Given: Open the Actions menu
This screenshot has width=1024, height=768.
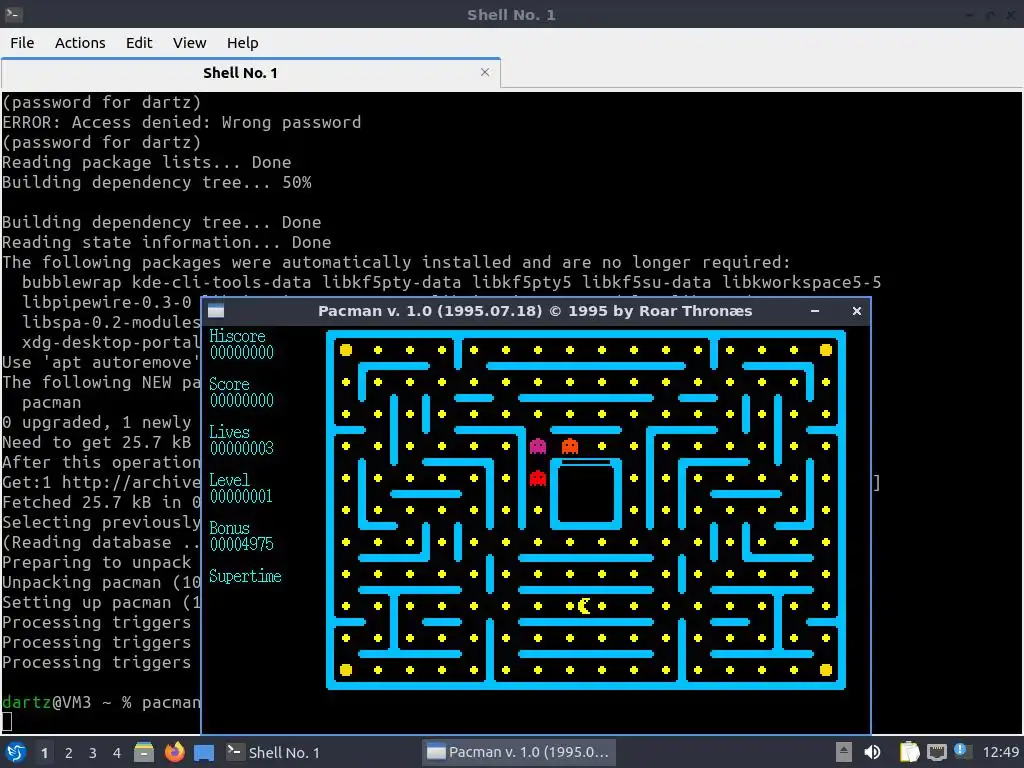Looking at the screenshot, I should (80, 43).
